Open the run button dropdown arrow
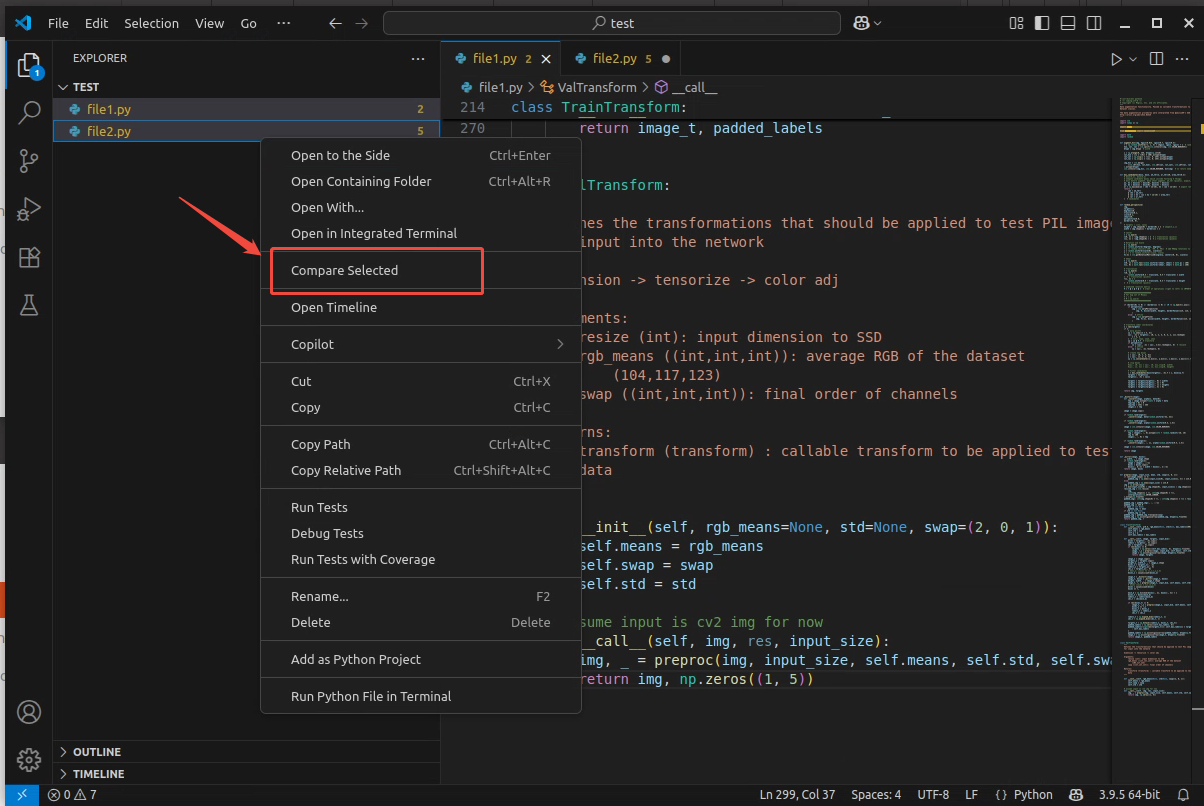The height and width of the screenshot is (806, 1204). pyautogui.click(x=1133, y=59)
